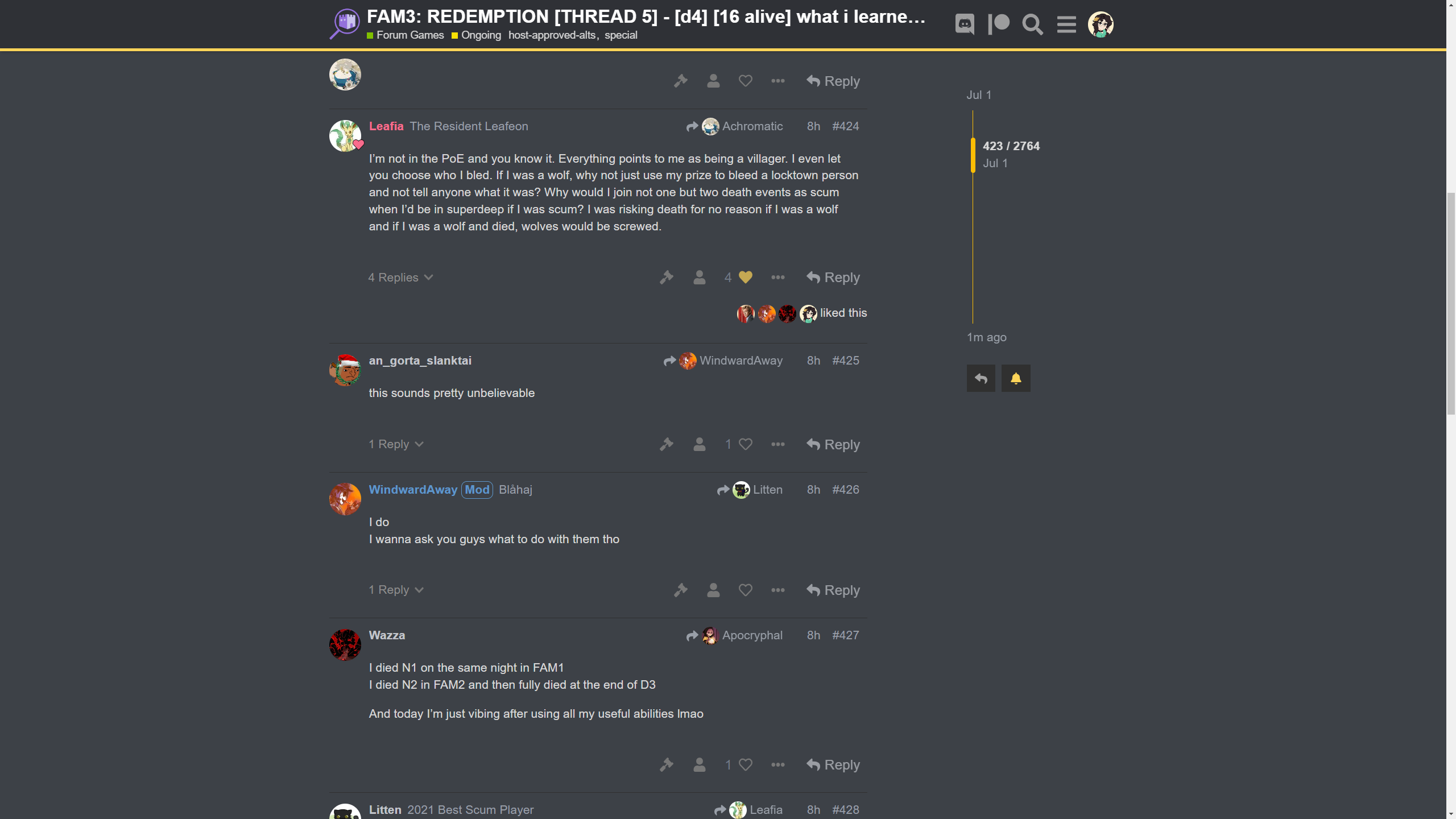Unlike Leafia's post via the yellow heart
Viewport: 1456px width, 819px height.
[x=746, y=278]
